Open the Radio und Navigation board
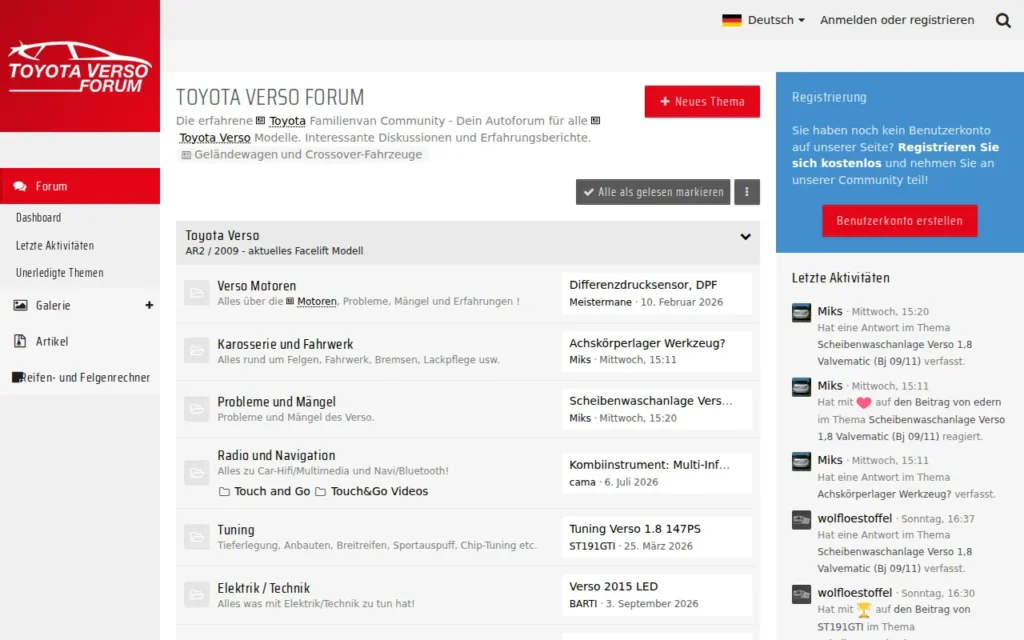Screen dimensions: 1024x640 click(276, 455)
